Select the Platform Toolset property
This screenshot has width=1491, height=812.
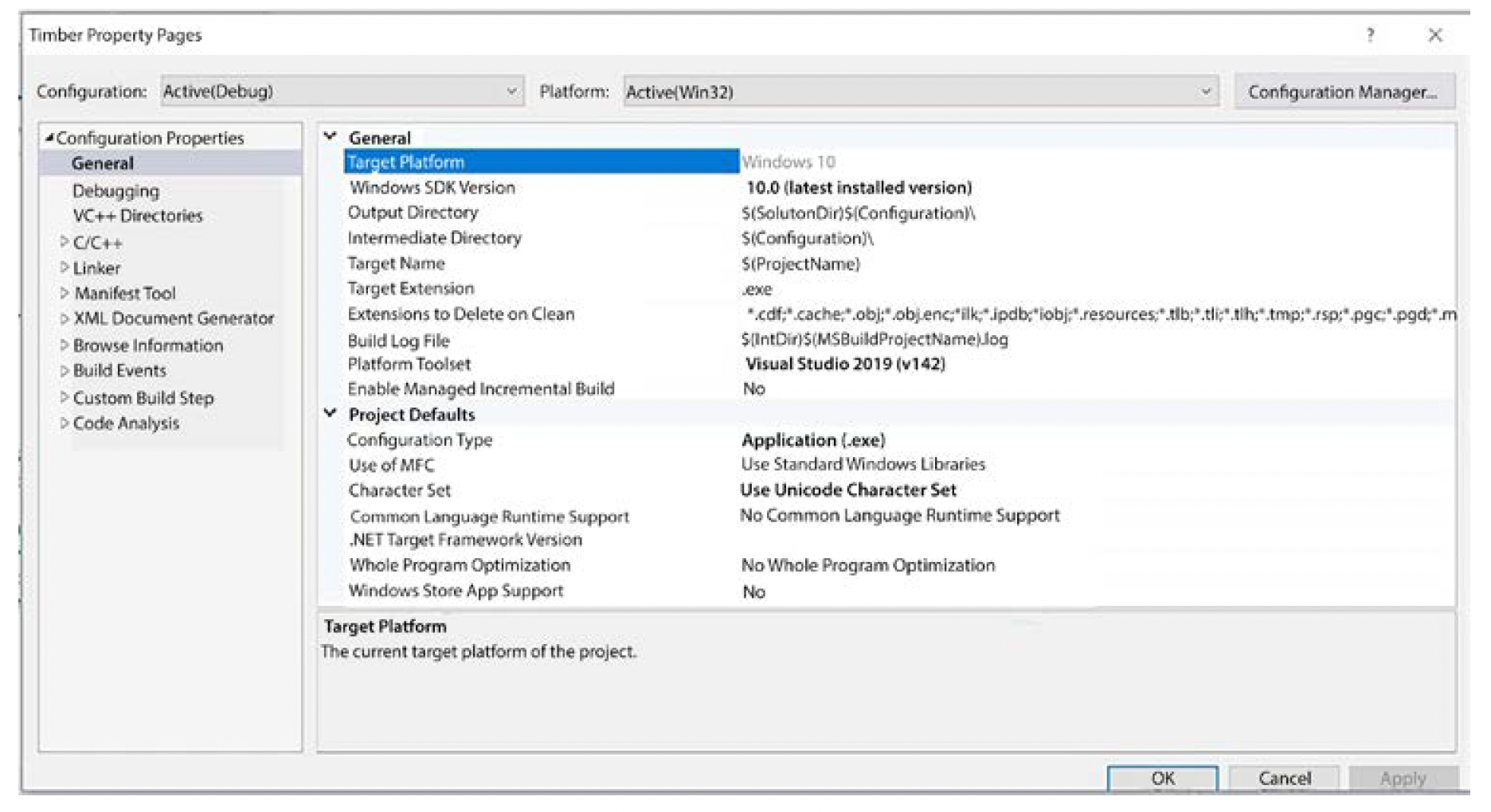tap(409, 364)
